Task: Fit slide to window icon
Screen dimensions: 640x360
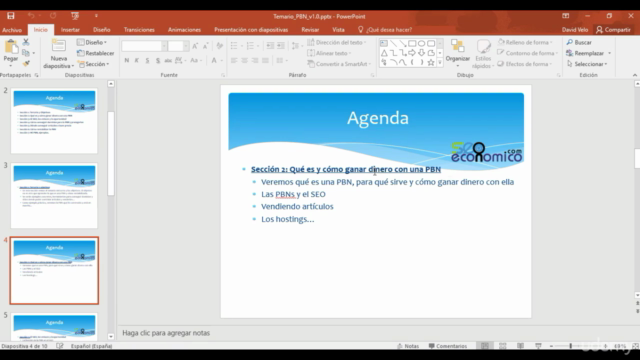Action: point(635,346)
